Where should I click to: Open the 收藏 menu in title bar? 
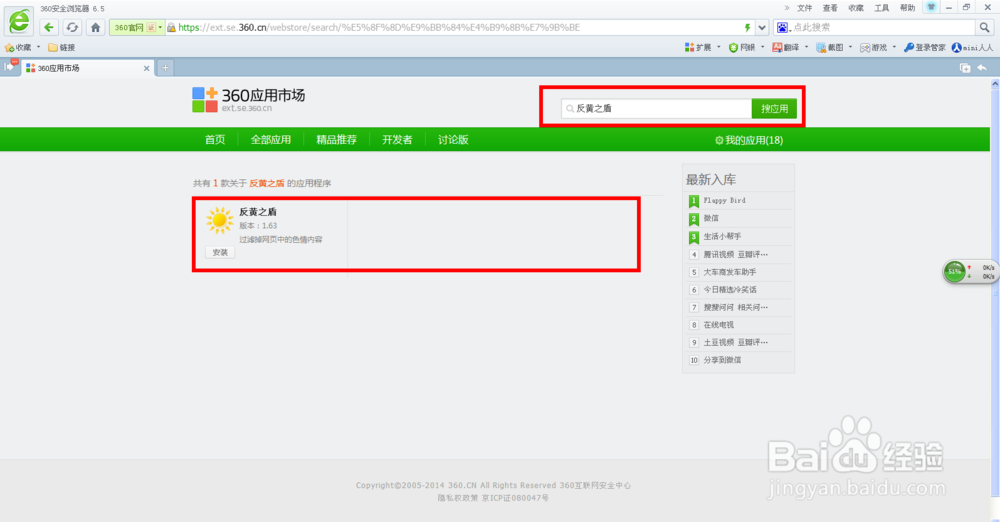856,8
